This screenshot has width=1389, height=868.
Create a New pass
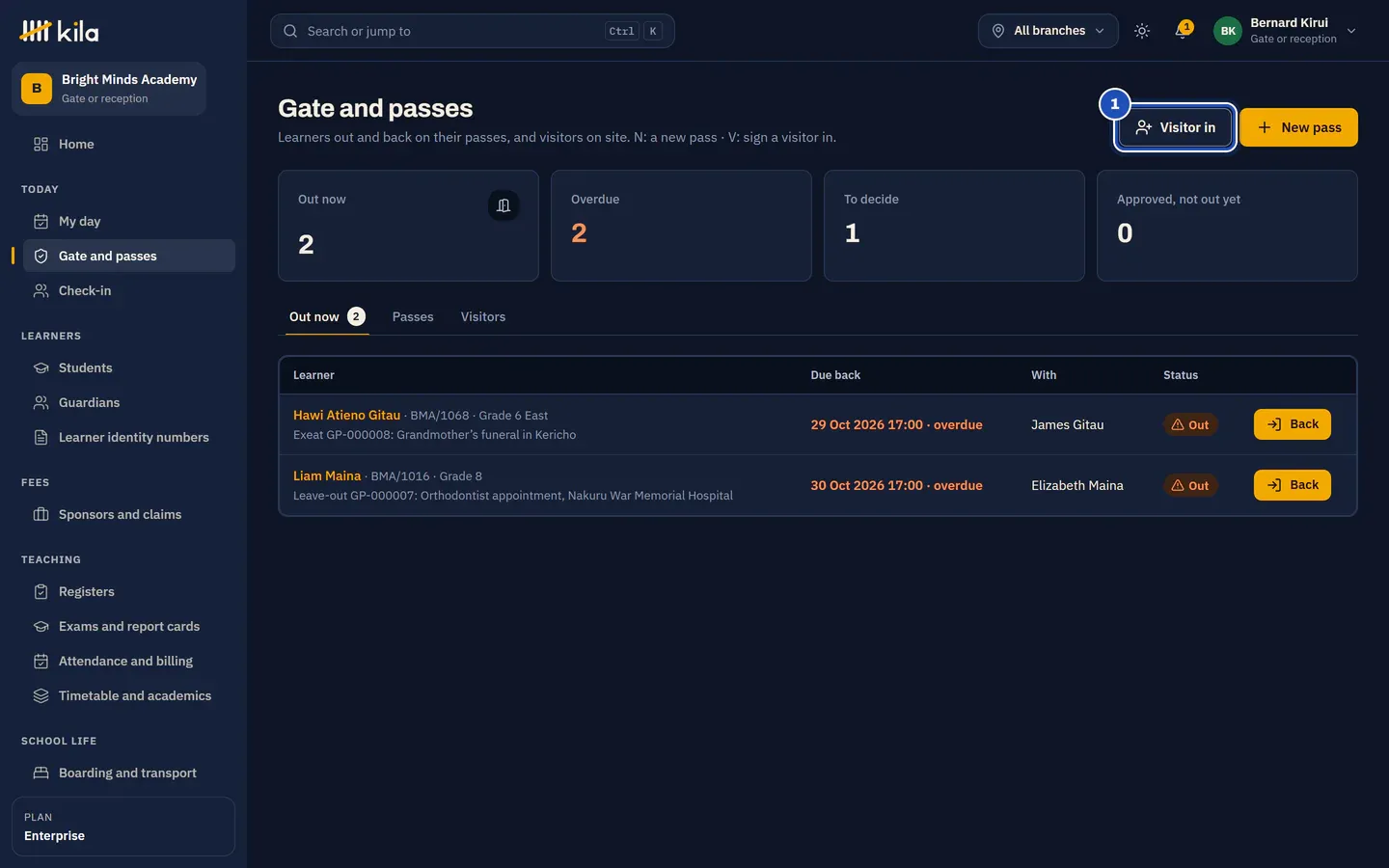point(1298,127)
